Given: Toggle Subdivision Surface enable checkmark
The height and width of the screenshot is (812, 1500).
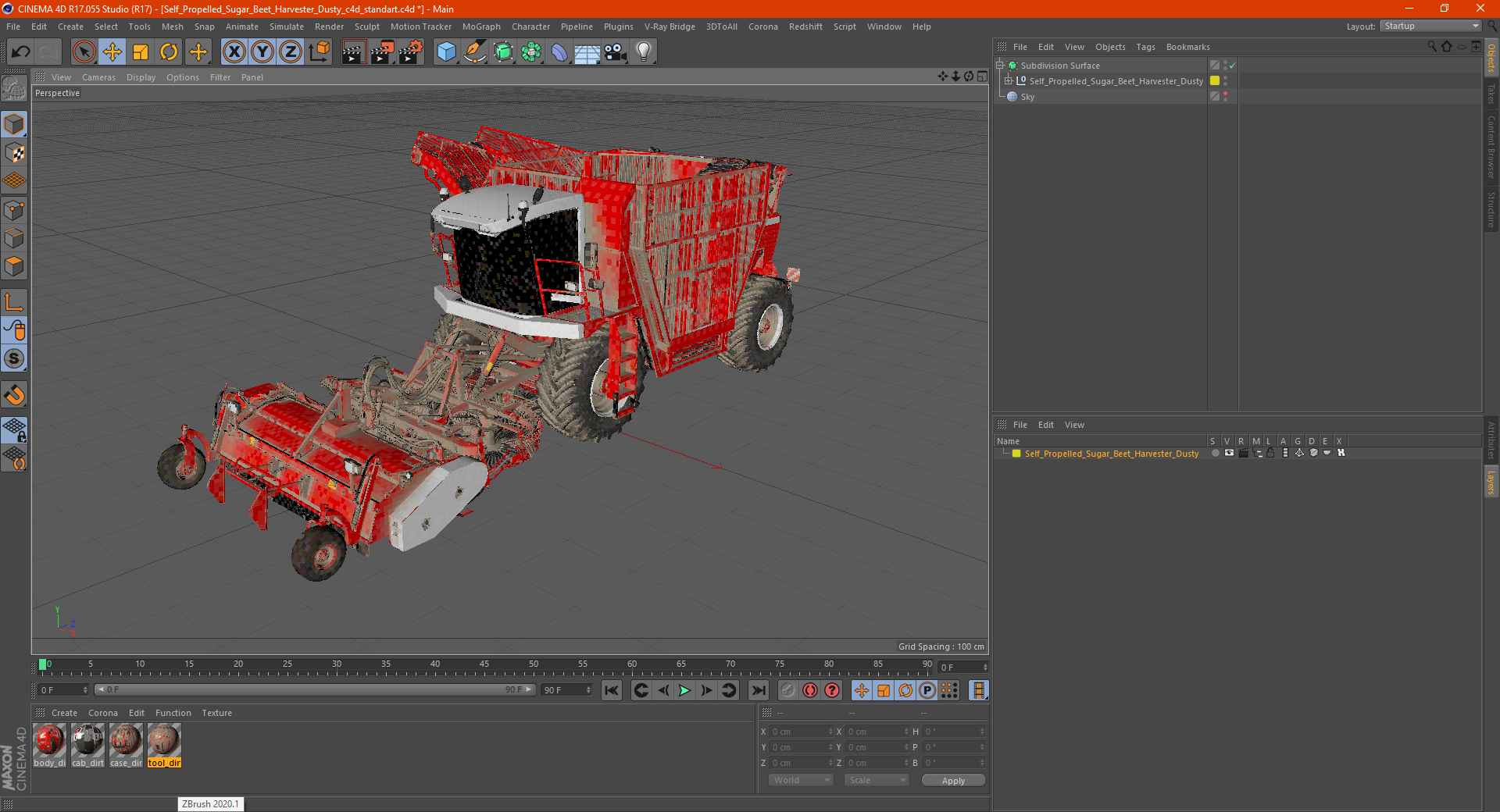Looking at the screenshot, I should (1232, 66).
